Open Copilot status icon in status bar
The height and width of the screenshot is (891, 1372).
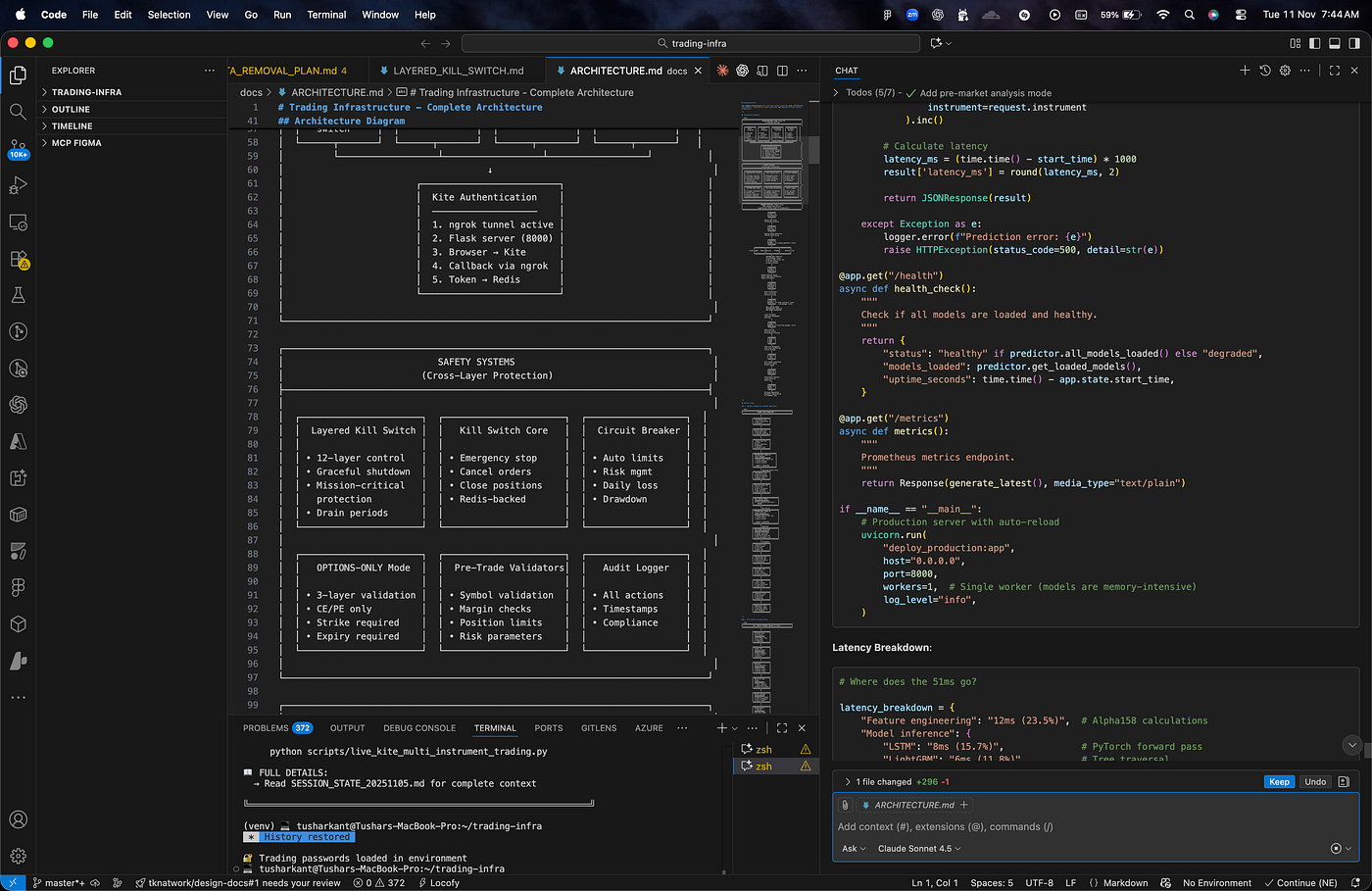pos(1165,883)
